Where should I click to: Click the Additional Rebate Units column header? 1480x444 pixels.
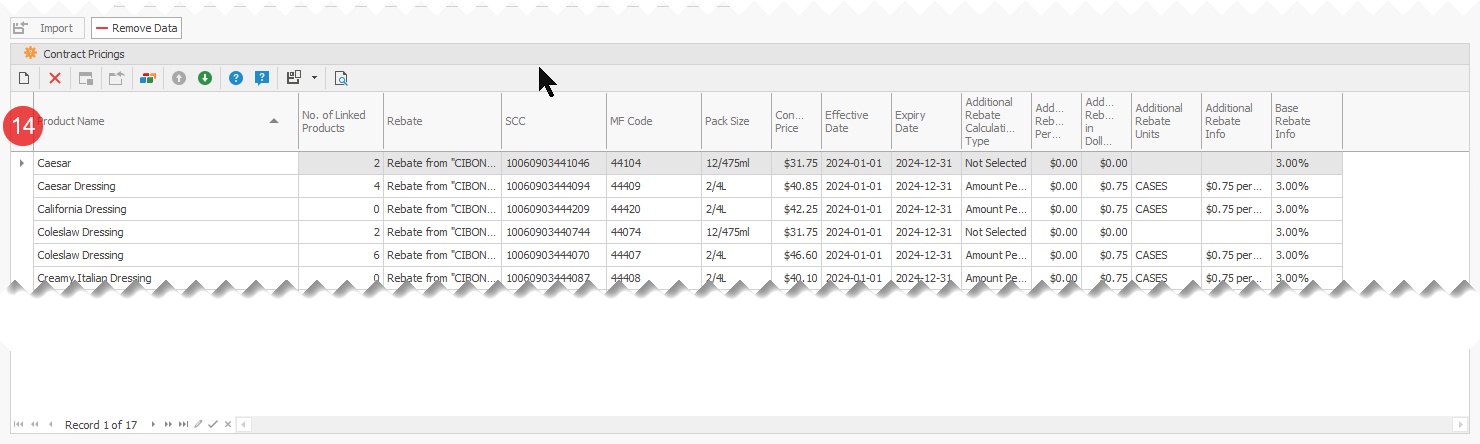(1166, 121)
